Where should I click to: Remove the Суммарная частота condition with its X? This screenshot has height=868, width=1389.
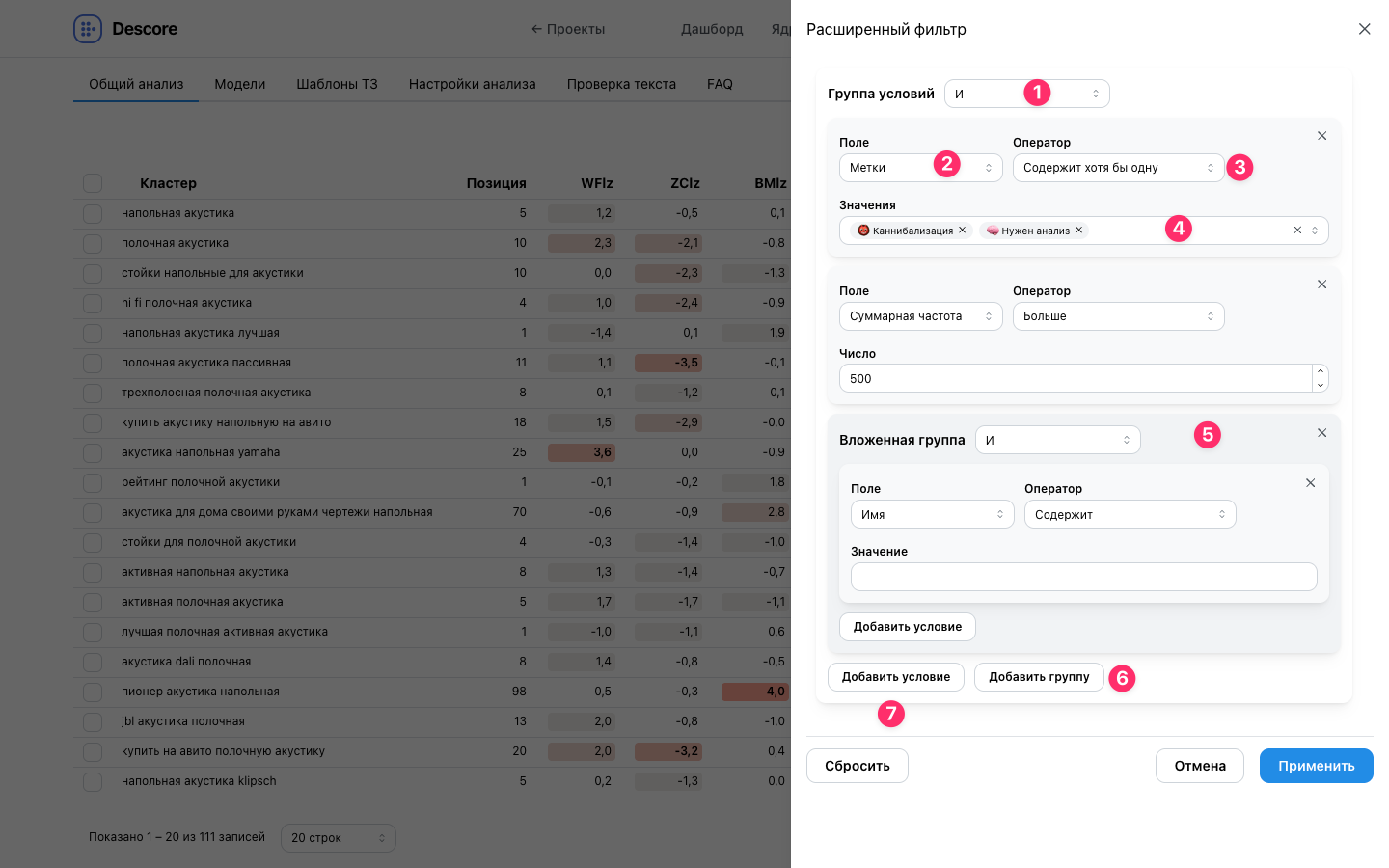tap(1321, 285)
